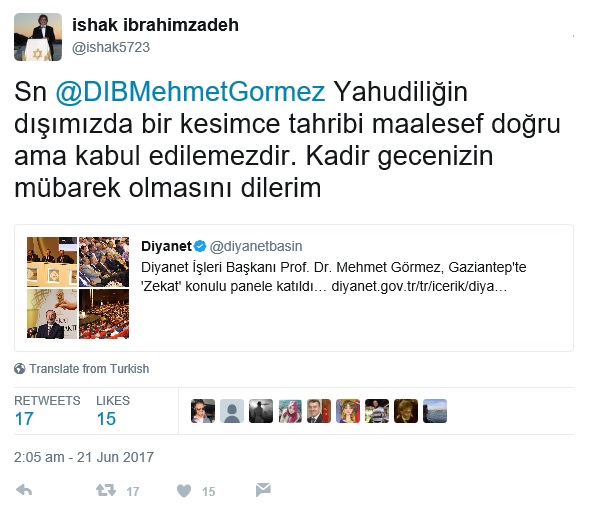Viewport: 595px width, 510px height.
Task: Open the default gray silhouette avatar
Action: point(232,411)
